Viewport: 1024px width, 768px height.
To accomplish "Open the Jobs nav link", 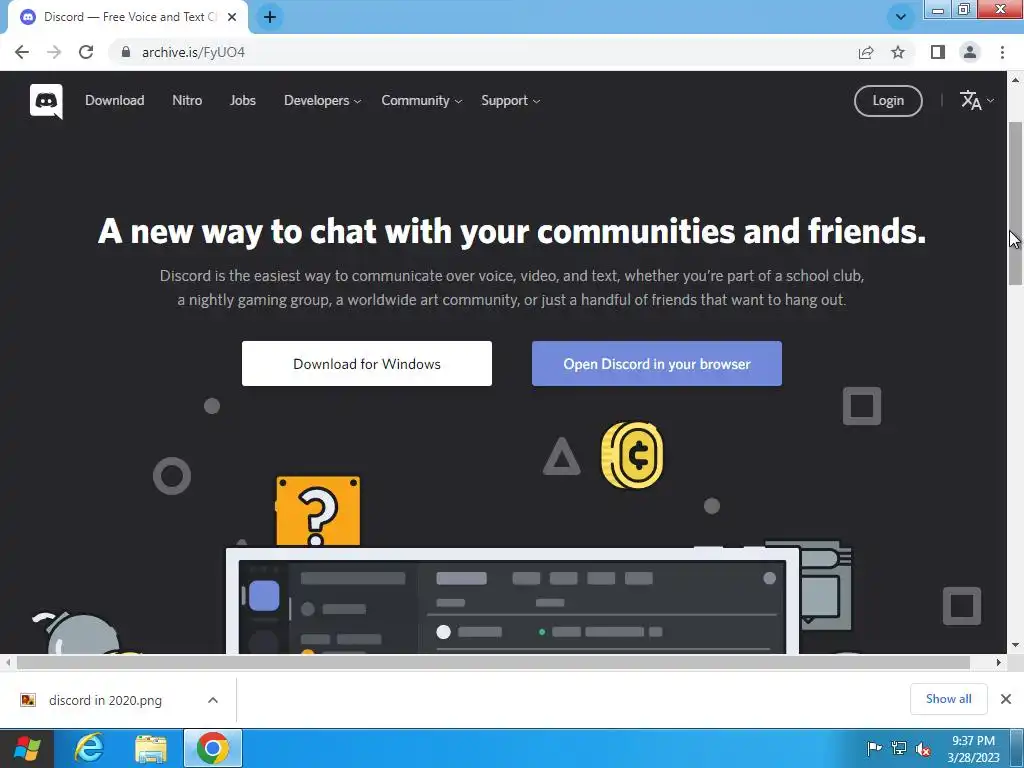I will click(x=242, y=101).
